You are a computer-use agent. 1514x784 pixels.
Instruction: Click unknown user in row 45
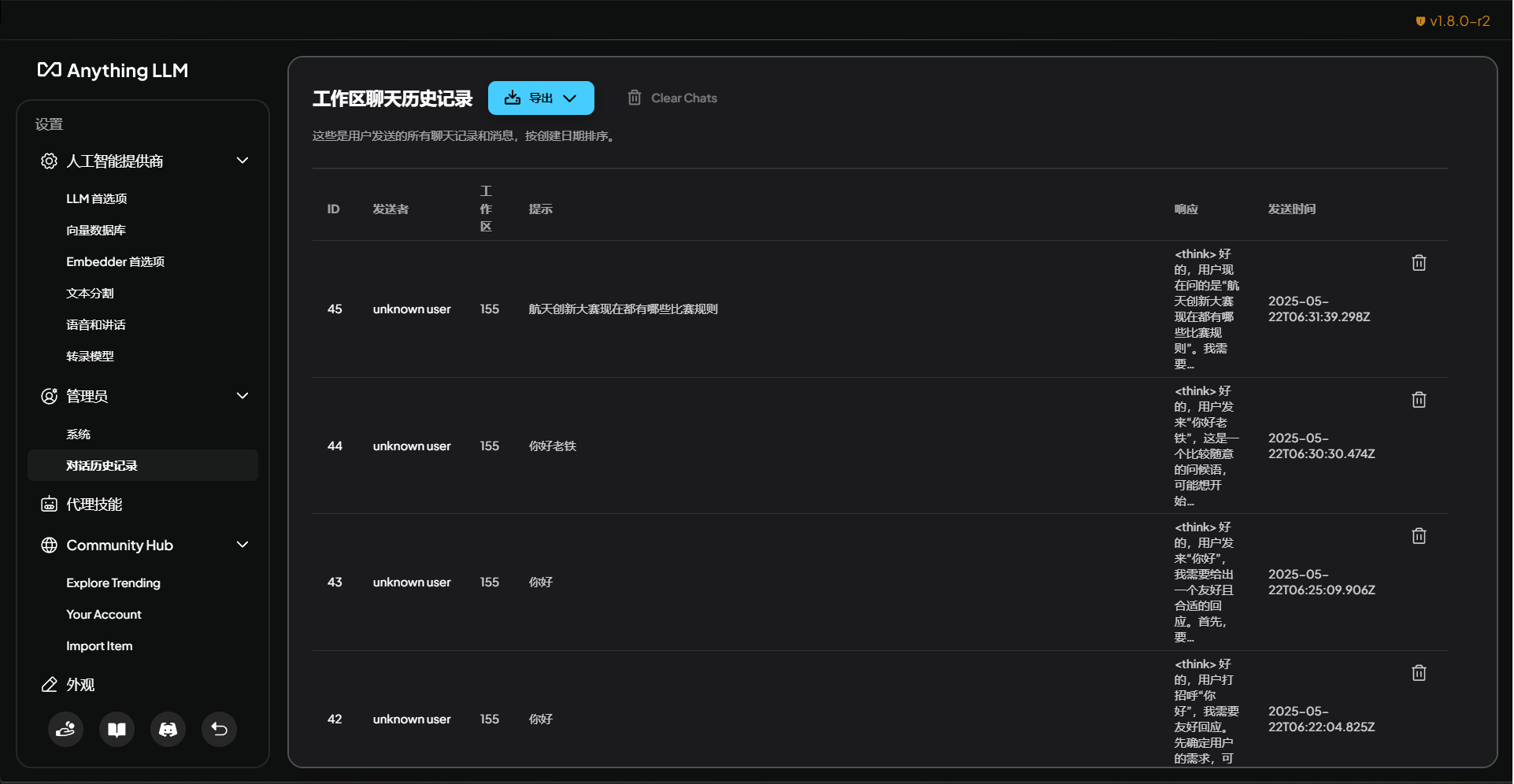pos(412,309)
